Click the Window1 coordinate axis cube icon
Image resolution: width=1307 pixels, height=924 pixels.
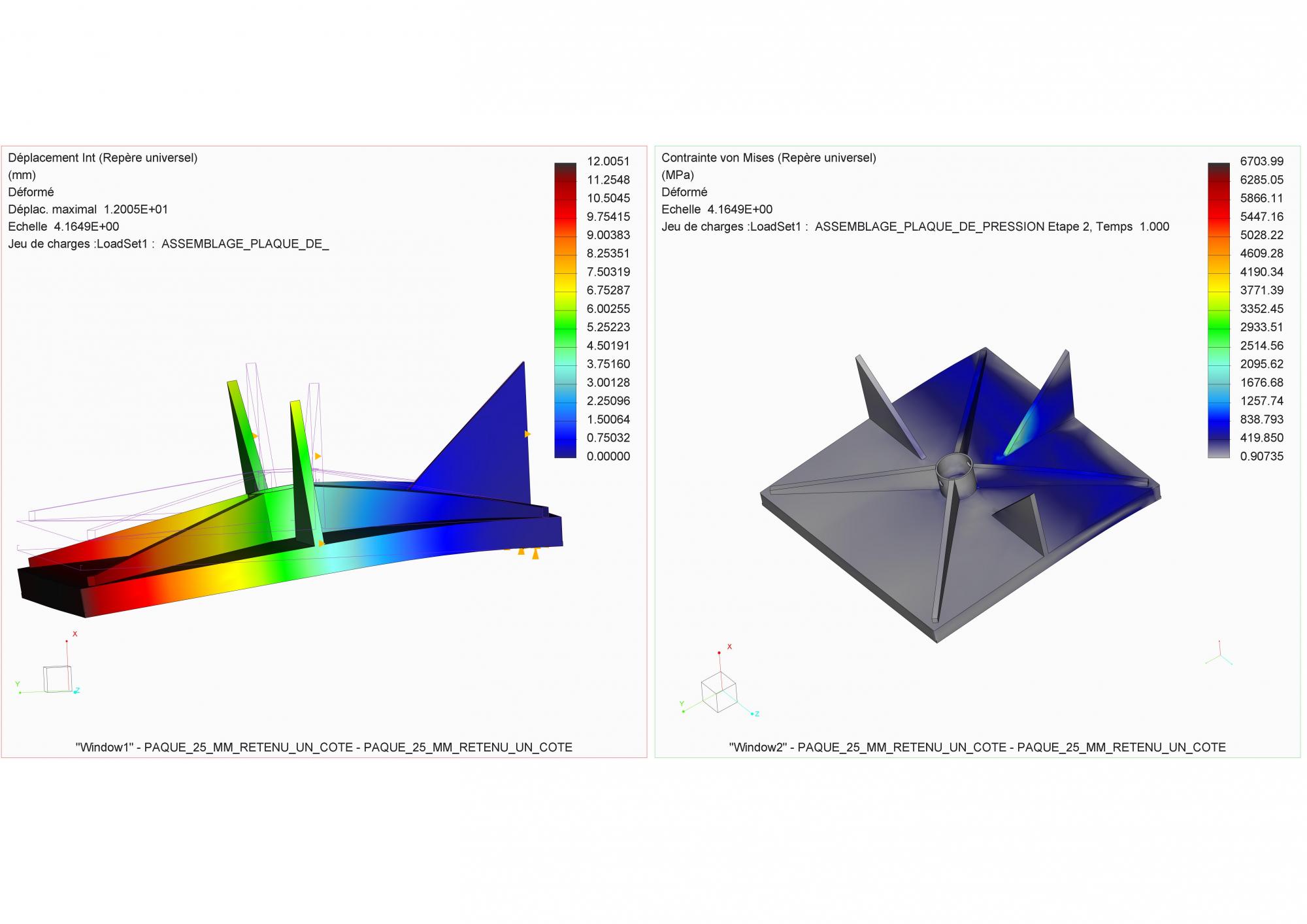coord(57,679)
